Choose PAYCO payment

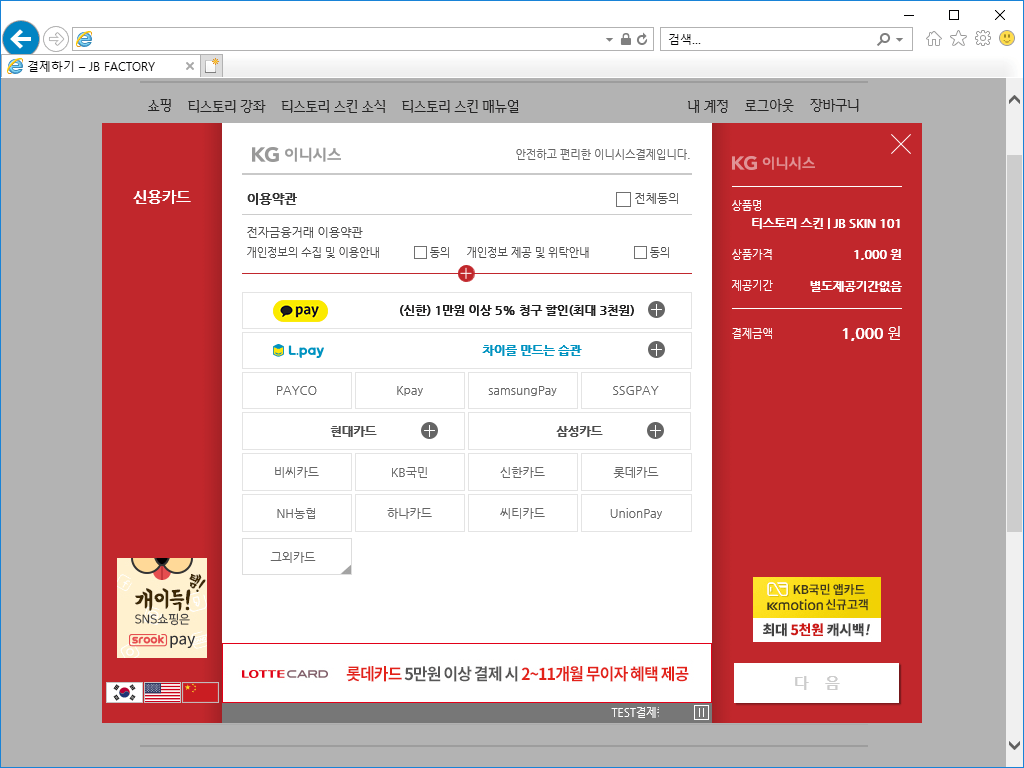pyautogui.click(x=296, y=391)
